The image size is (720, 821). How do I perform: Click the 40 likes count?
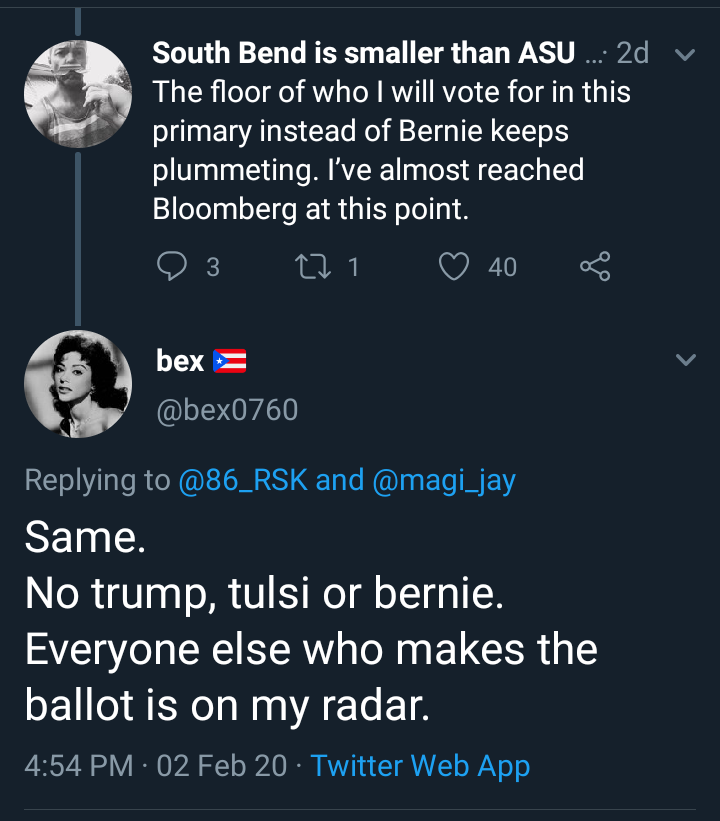tap(502, 266)
